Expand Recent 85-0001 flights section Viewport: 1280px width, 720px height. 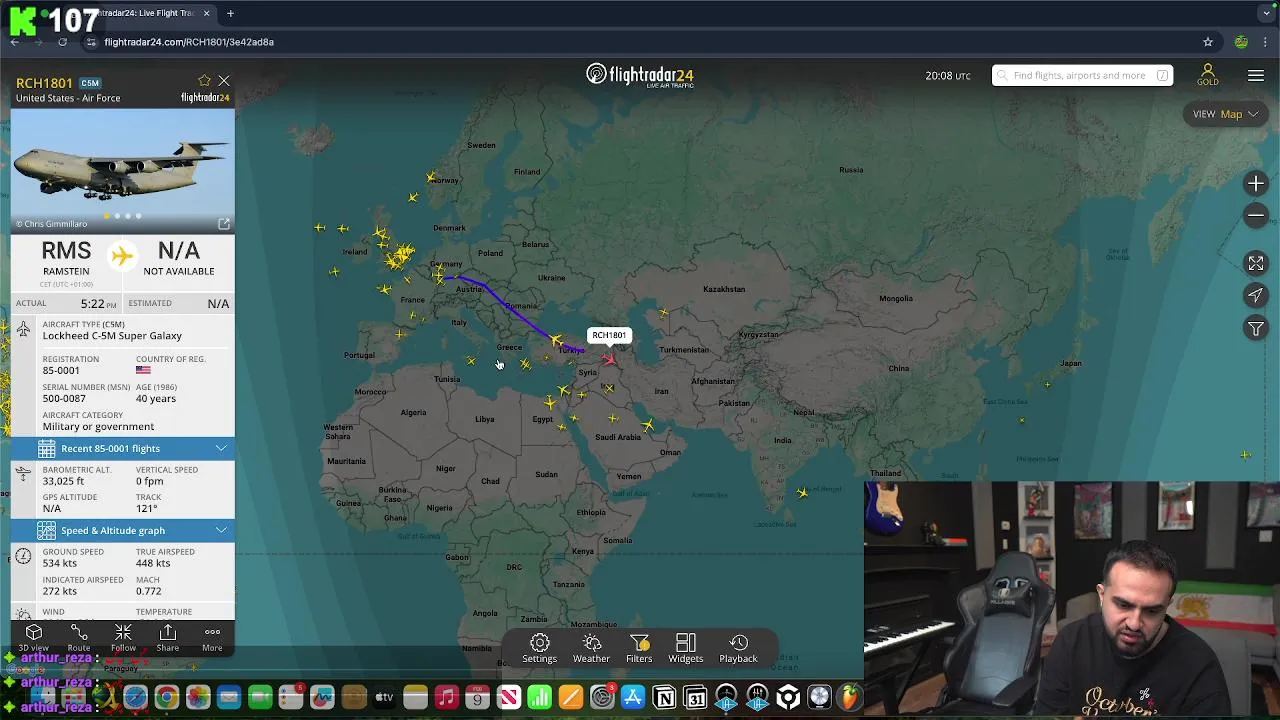[x=123, y=448]
